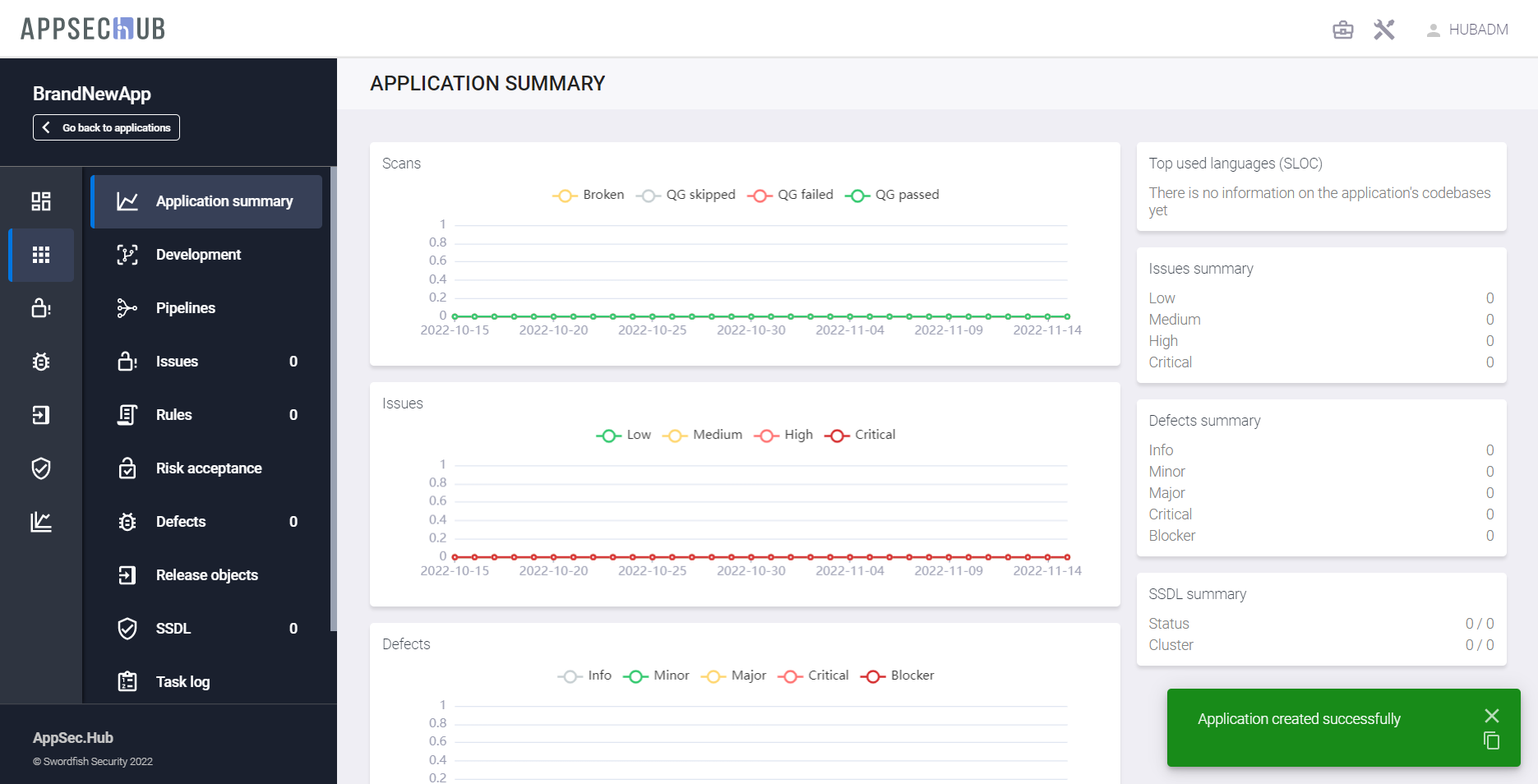Click Go back to applications button

point(106,127)
